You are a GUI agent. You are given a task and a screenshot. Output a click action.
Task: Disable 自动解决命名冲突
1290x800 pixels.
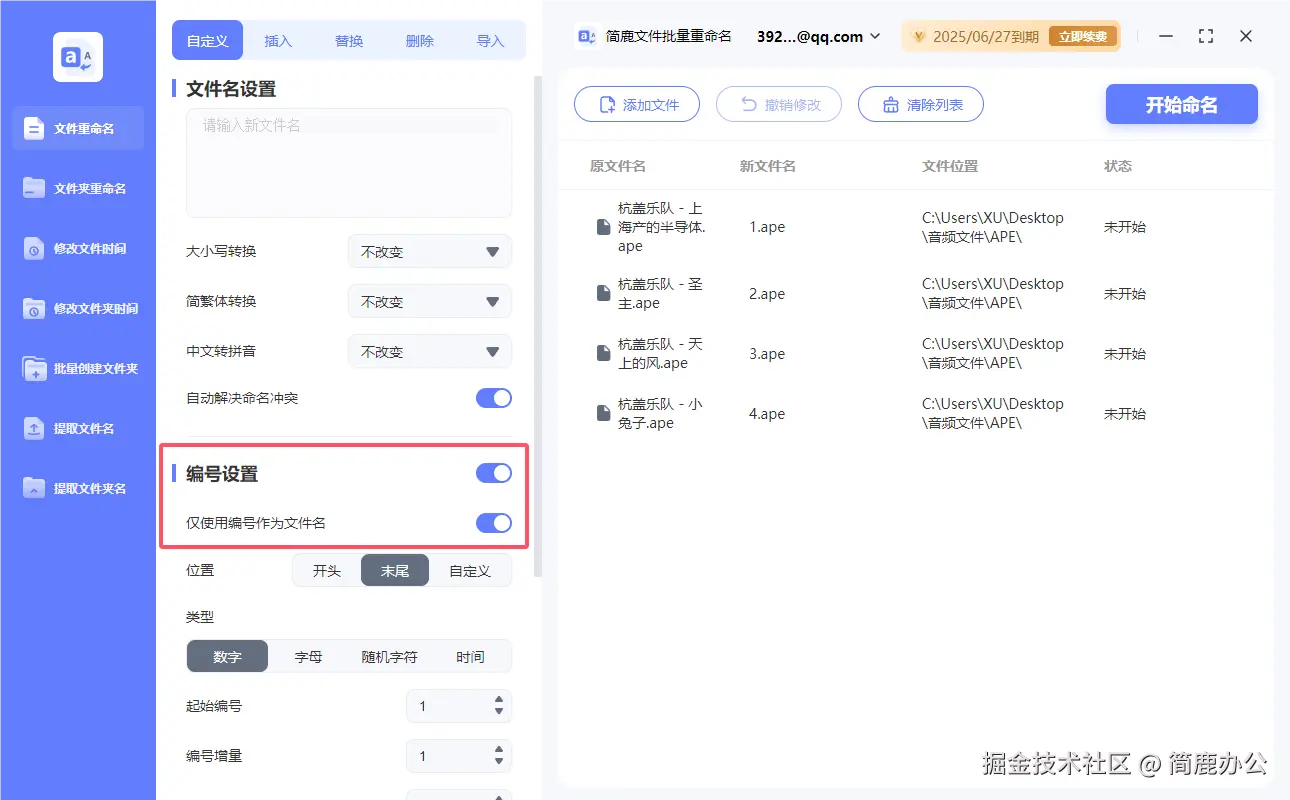click(x=493, y=397)
